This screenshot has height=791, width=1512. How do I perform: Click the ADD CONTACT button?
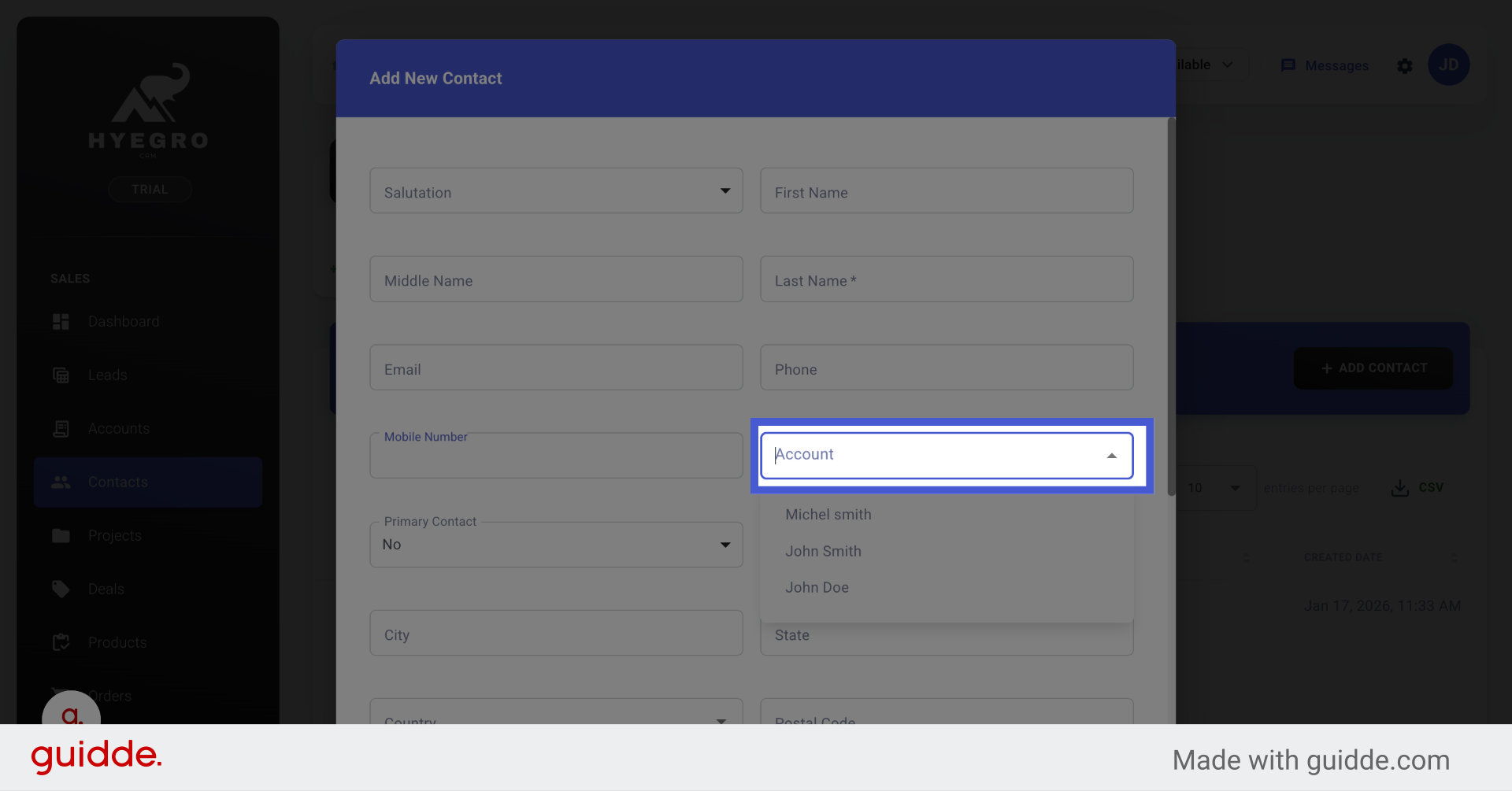point(1372,368)
